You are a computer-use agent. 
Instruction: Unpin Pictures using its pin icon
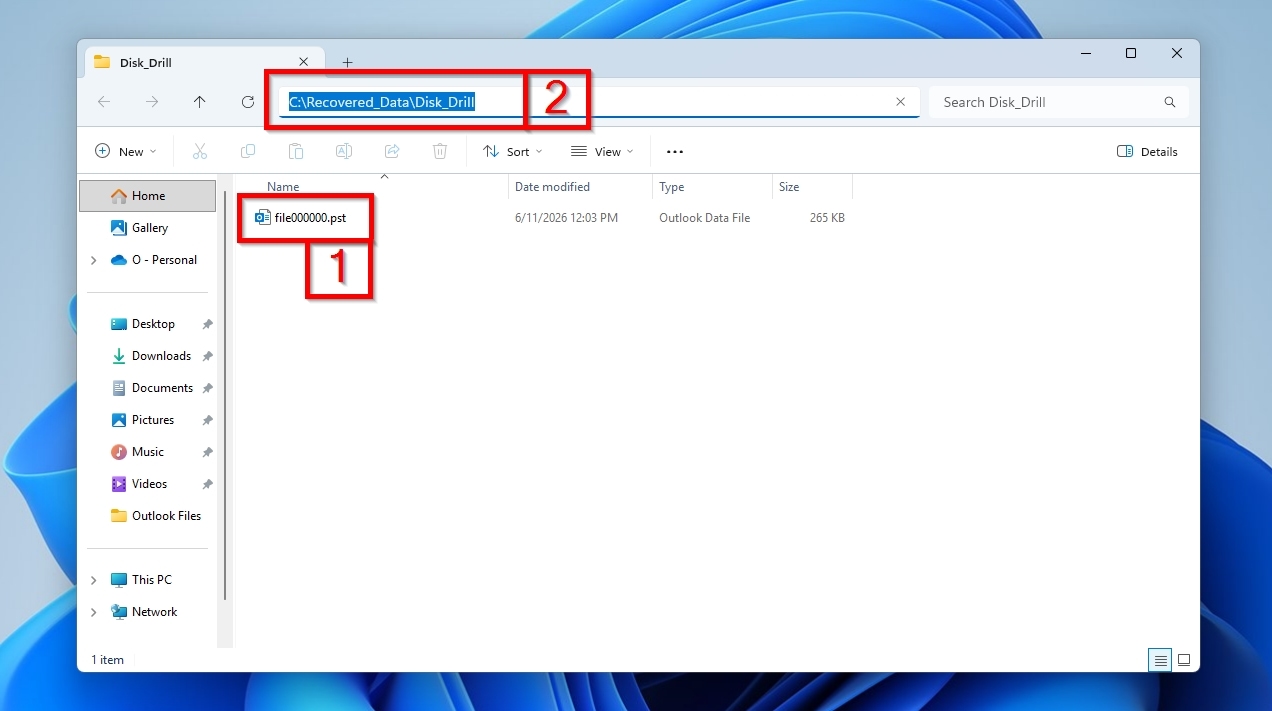(x=207, y=420)
